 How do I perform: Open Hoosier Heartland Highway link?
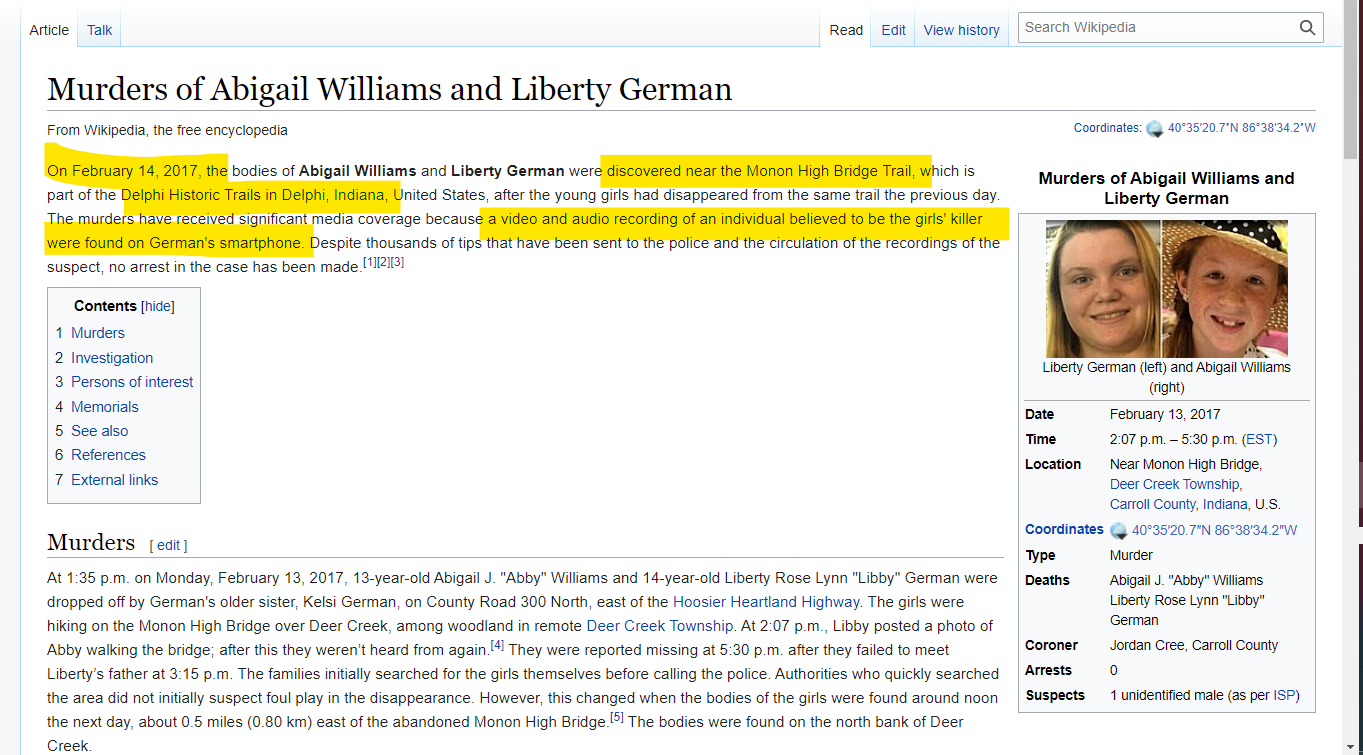766,602
